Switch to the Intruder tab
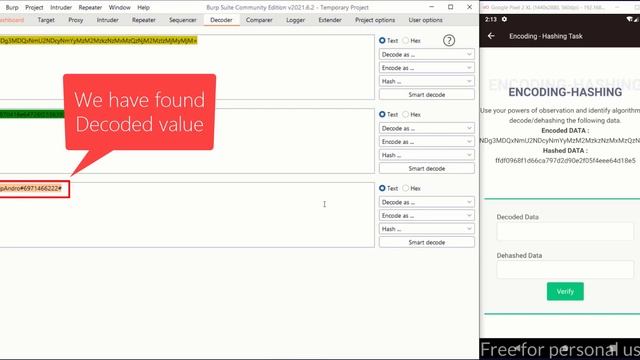640x360 pixels. click(107, 20)
